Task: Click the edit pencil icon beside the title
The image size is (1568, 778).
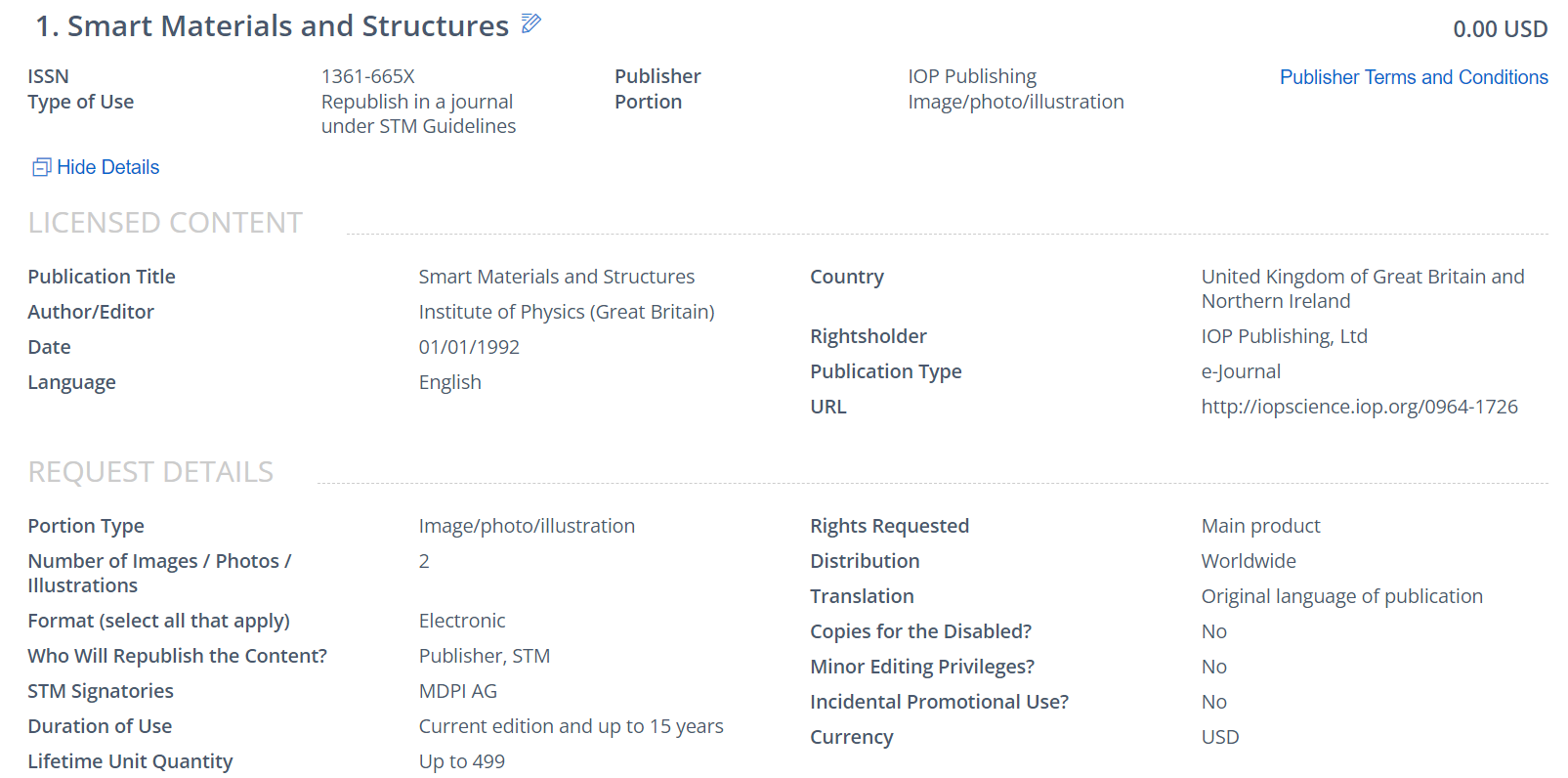Action: point(531,23)
